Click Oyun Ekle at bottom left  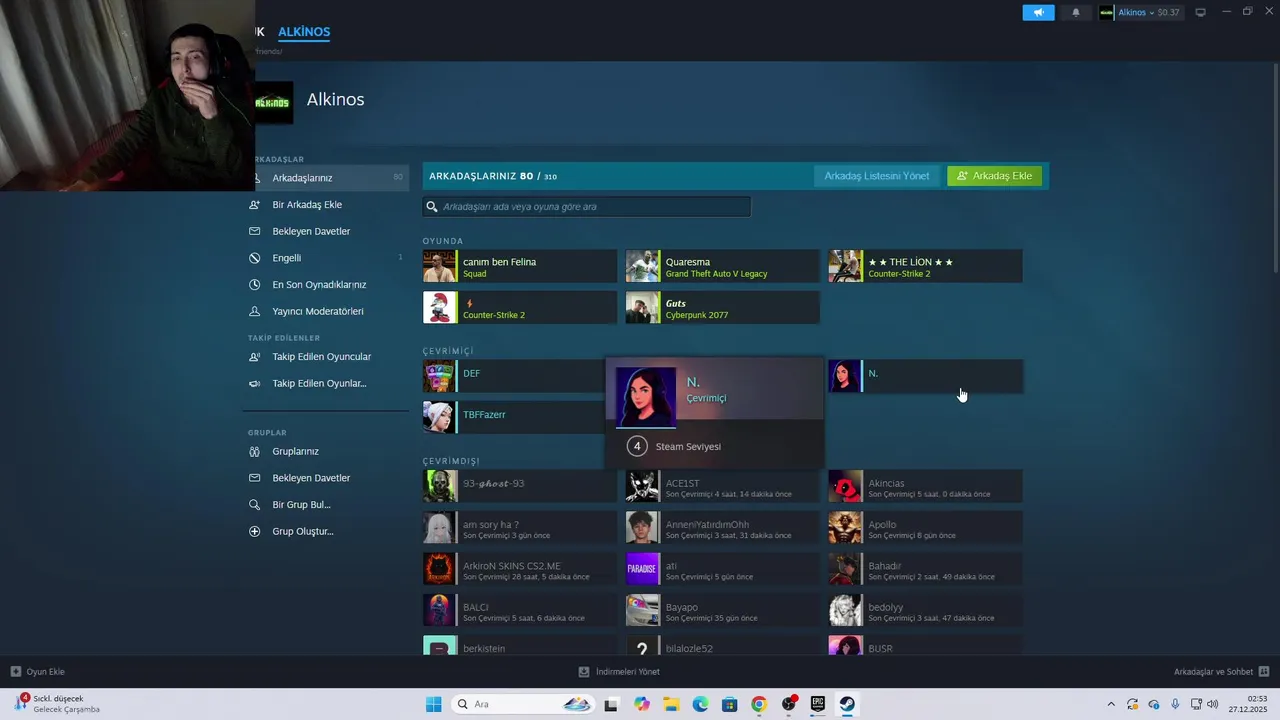[38, 672]
